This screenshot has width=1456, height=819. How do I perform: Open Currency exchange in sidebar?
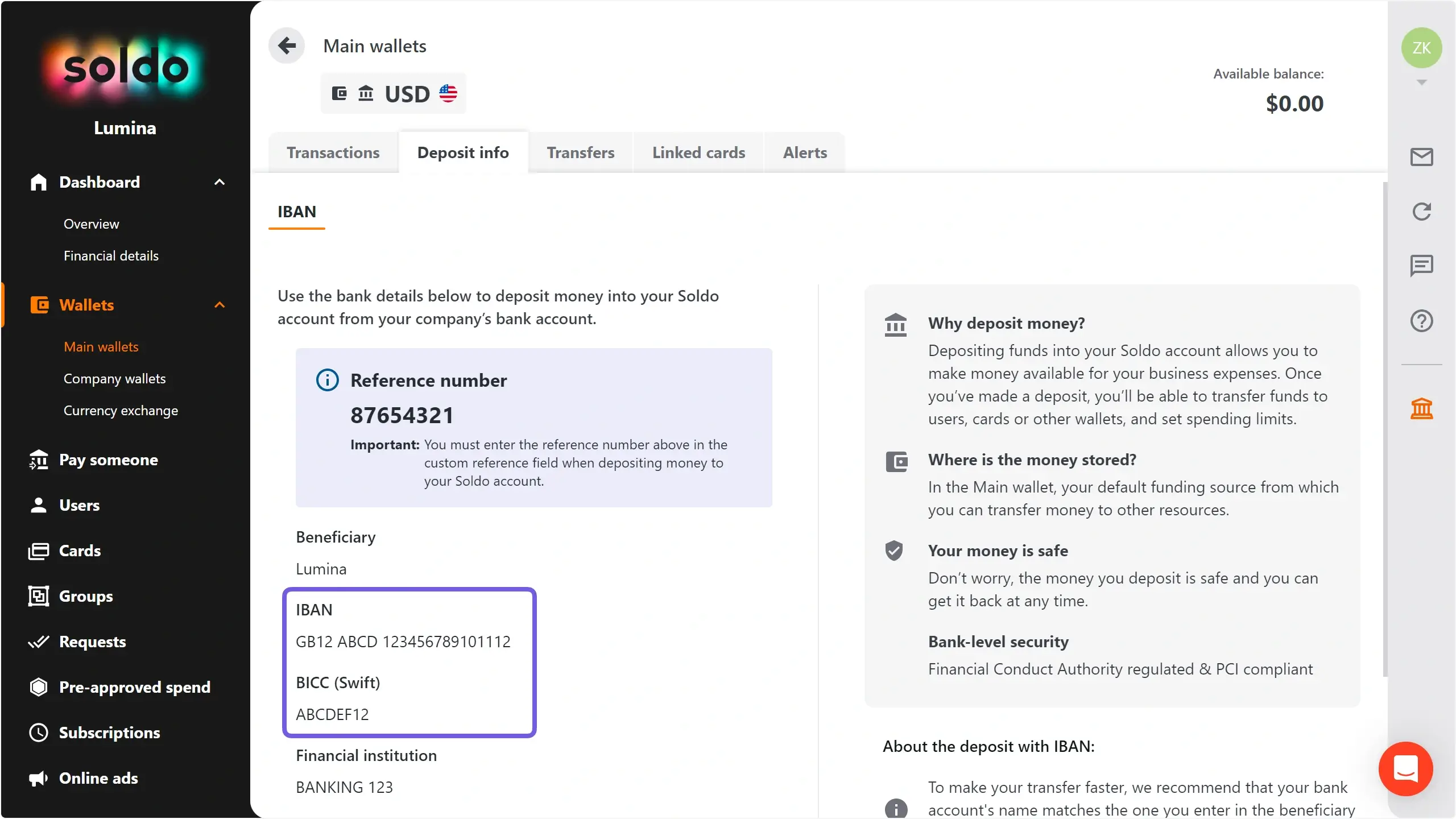click(121, 411)
